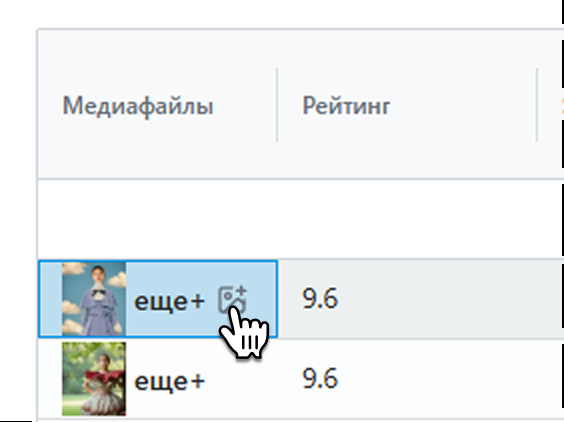The width and height of the screenshot is (564, 422).
Task: Sort by the Рейтинг column header
Action: 346,105
